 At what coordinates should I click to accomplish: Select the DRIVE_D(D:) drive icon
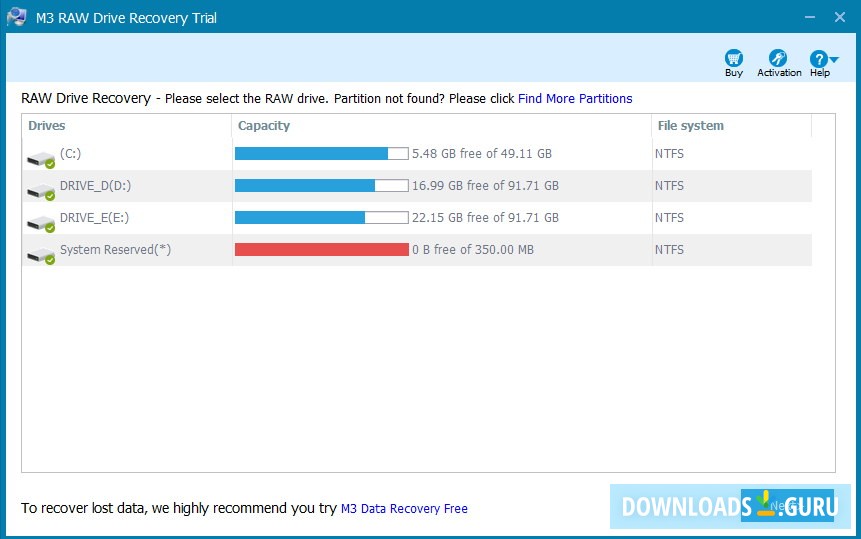(41, 192)
